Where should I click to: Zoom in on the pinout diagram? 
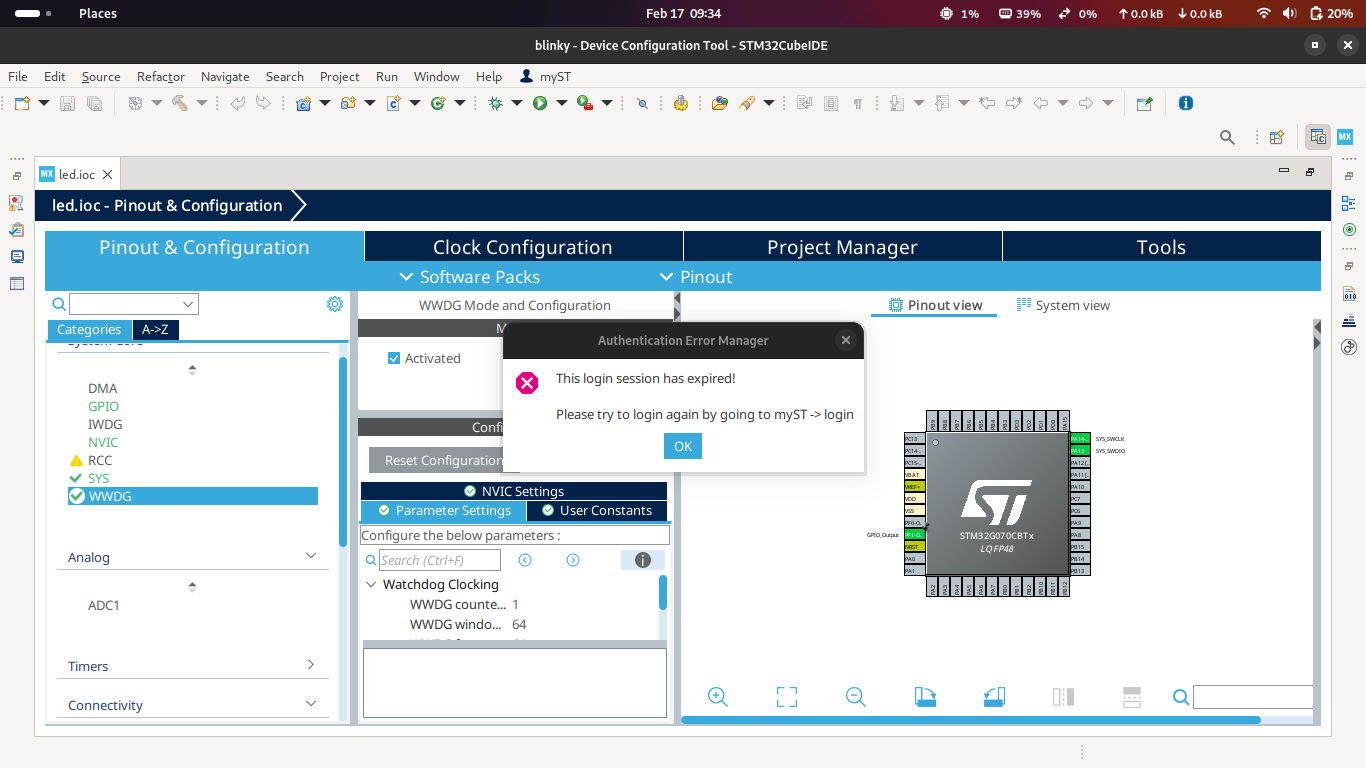[x=717, y=696]
